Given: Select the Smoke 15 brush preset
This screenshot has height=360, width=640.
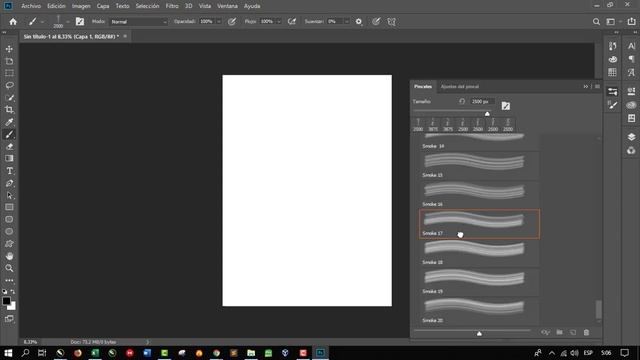Looking at the screenshot, I should click(x=479, y=166).
